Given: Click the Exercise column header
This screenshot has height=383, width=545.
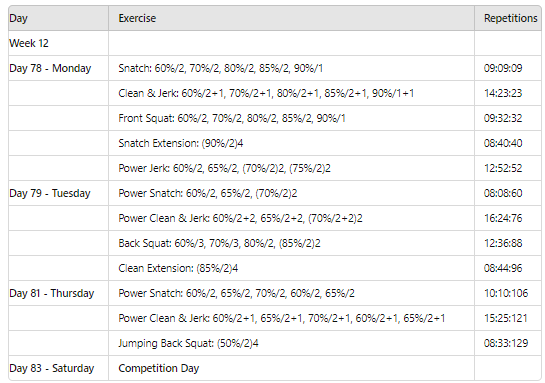Looking at the screenshot, I should (291, 18).
